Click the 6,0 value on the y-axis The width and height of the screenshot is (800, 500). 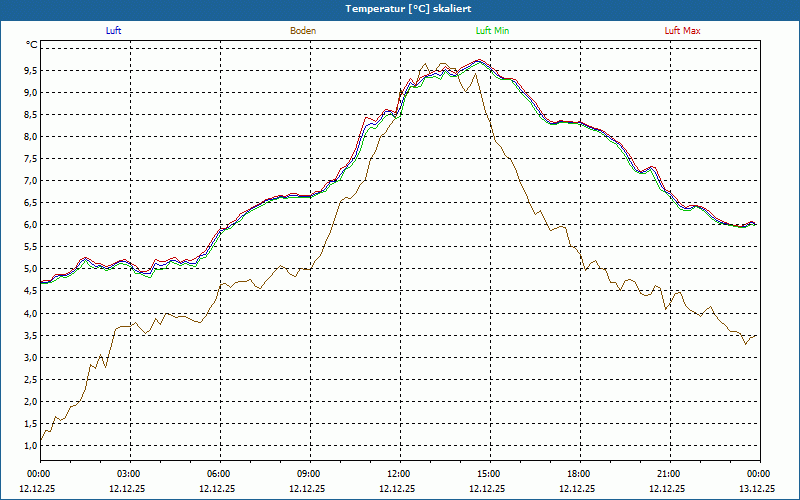tap(31, 225)
